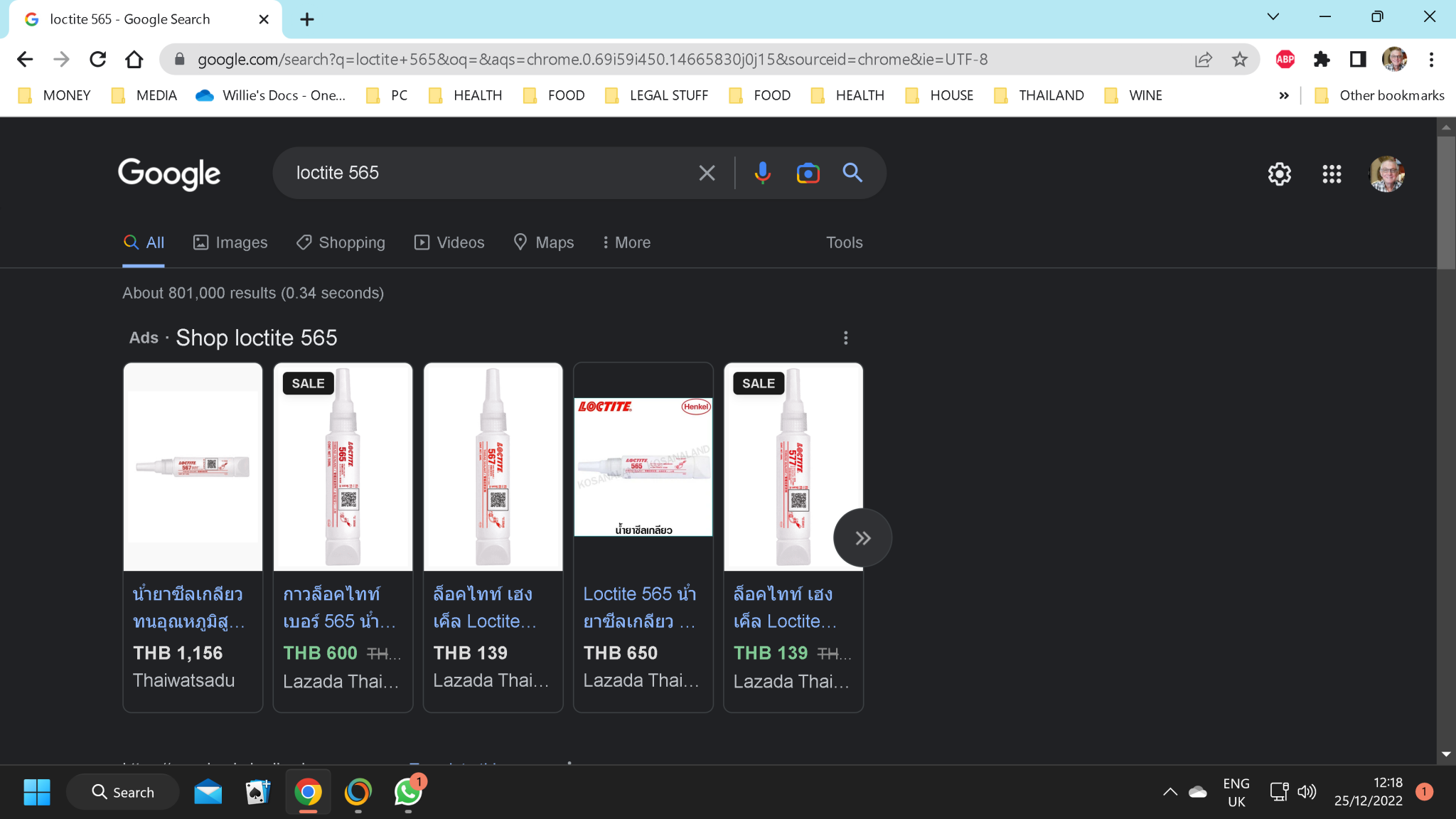Open the Windows Start menu

(37, 792)
